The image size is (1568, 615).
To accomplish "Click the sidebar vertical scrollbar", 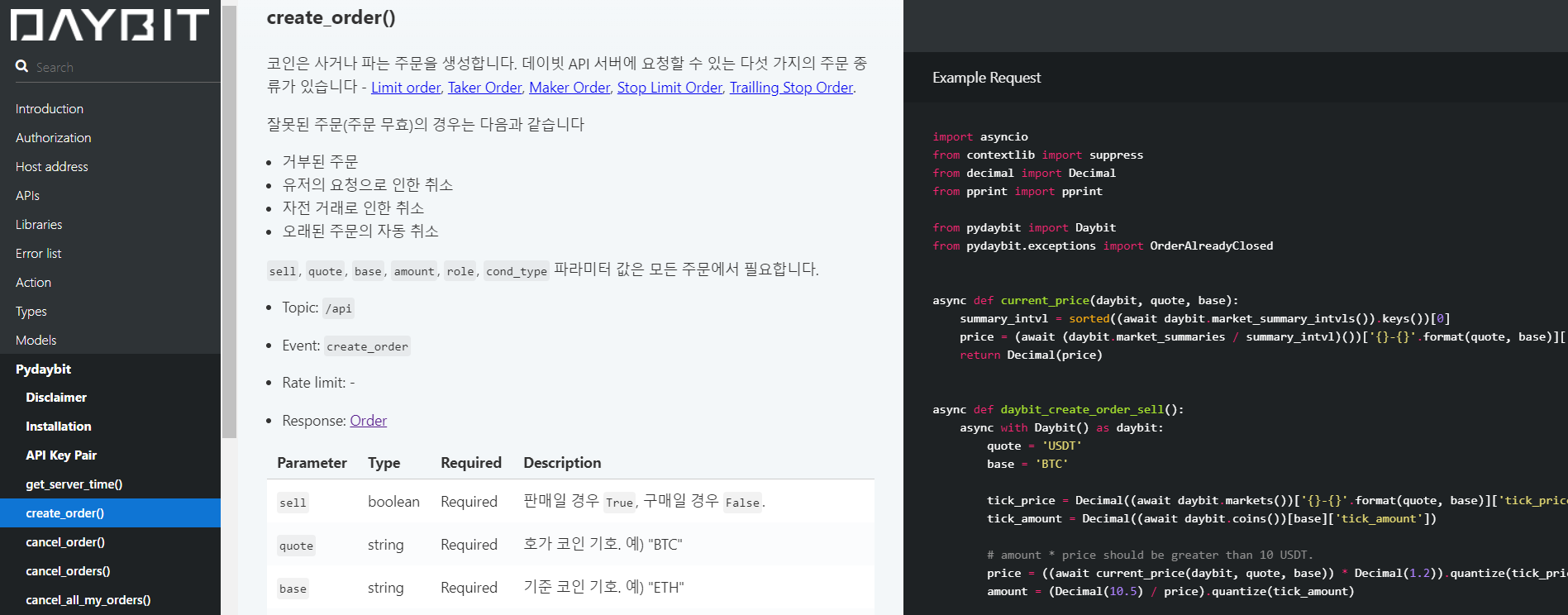I will pos(229,222).
